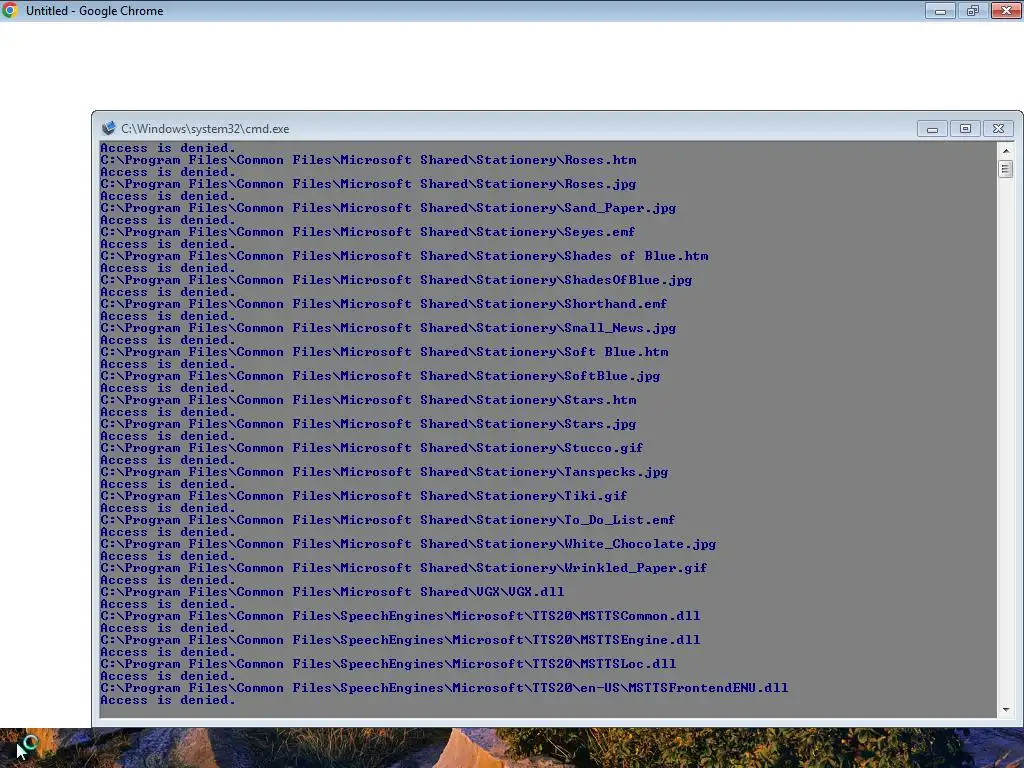Select the Sand_Paper.jpg path line

tap(388, 208)
